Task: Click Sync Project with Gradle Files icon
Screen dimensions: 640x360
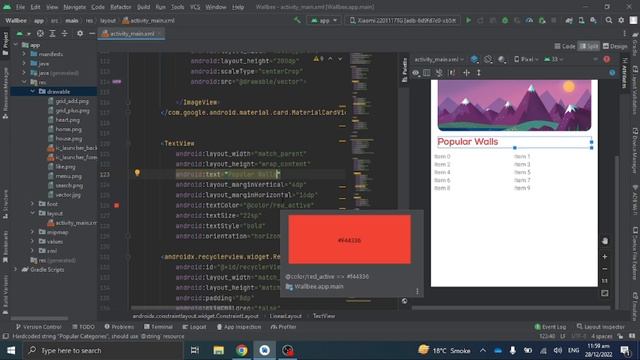Action: point(569,20)
